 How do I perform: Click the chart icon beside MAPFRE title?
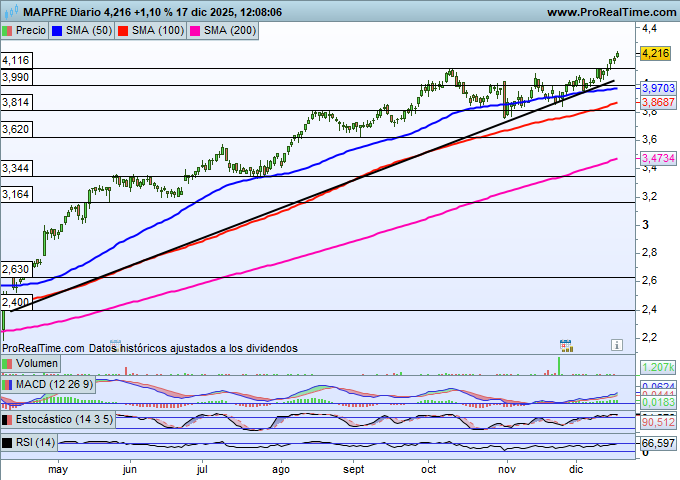pyautogui.click(x=10, y=12)
